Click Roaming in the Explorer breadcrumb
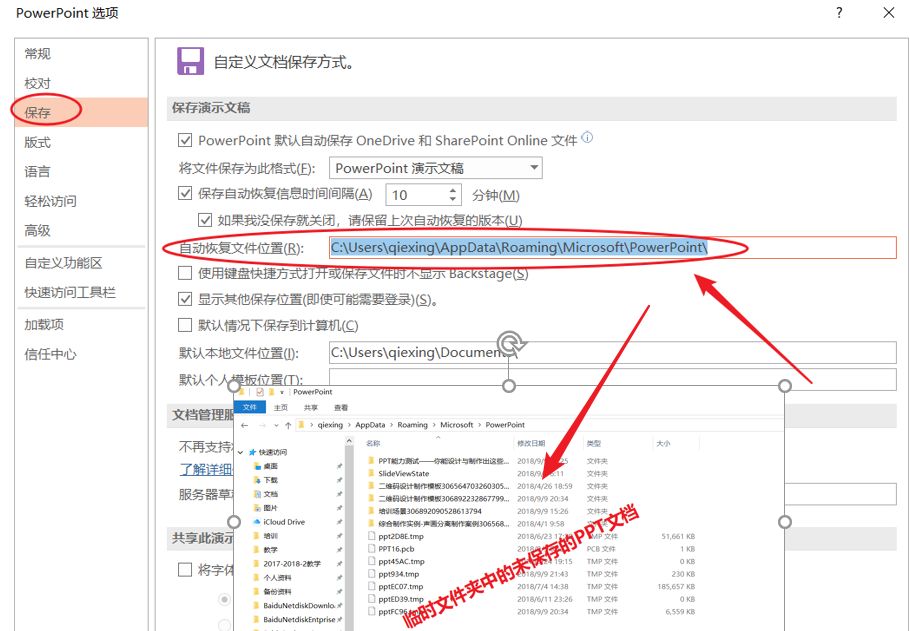 (x=413, y=425)
